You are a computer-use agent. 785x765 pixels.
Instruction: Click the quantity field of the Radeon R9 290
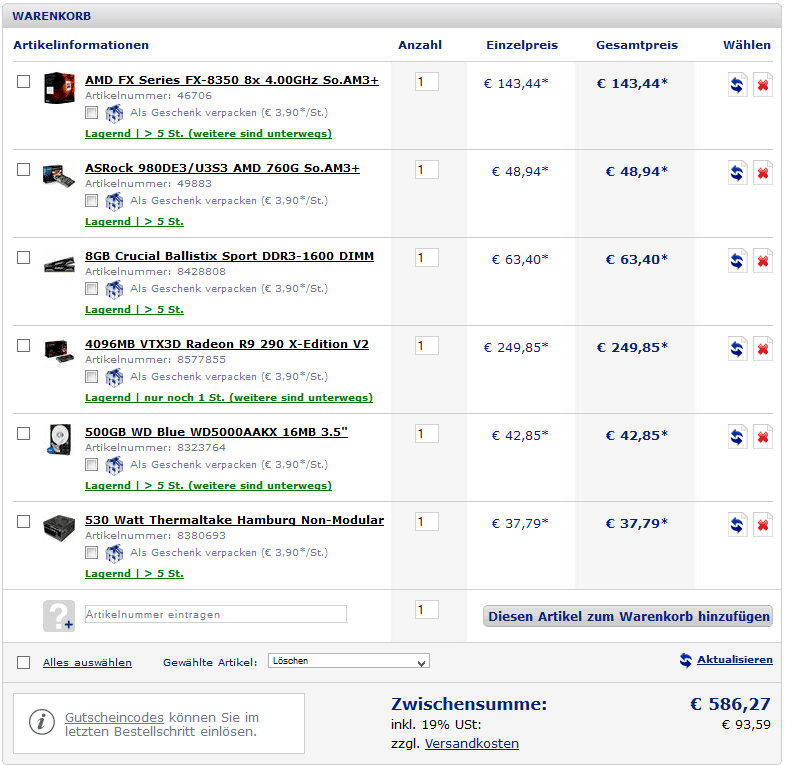pos(427,345)
